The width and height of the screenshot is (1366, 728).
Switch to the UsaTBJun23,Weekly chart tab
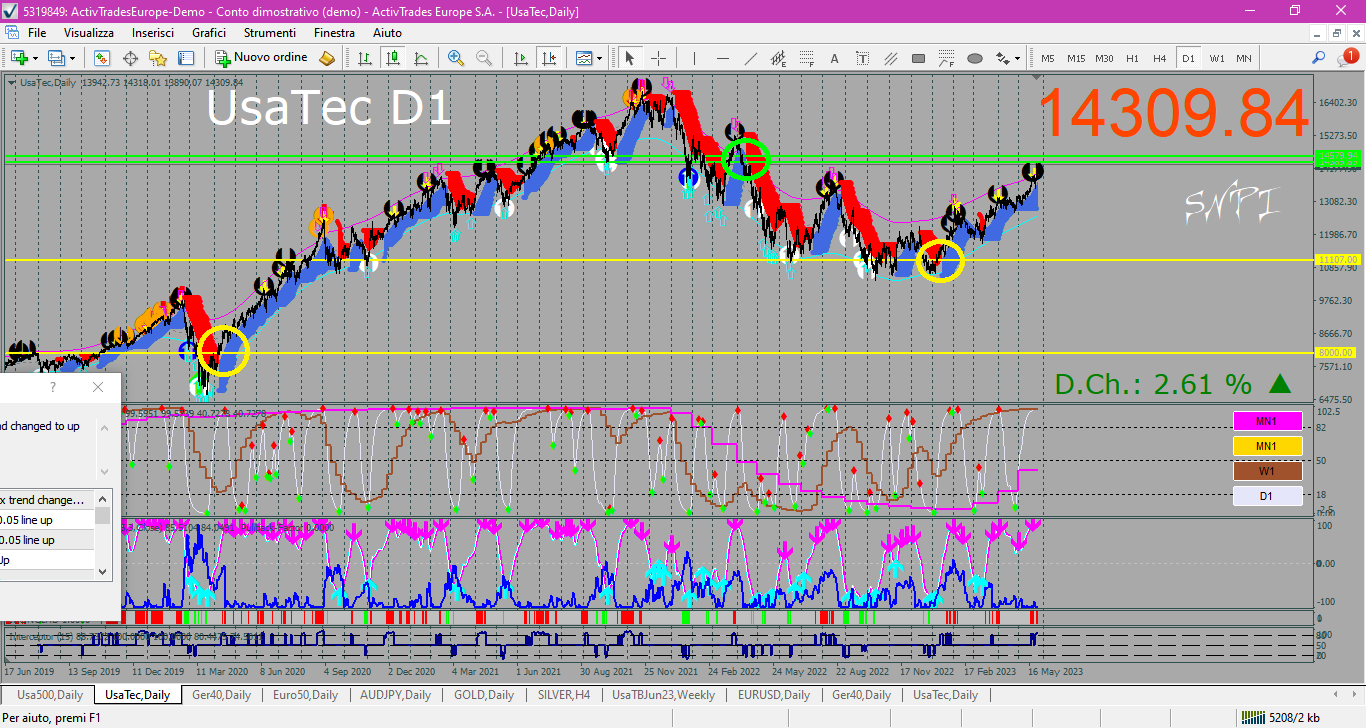664,694
